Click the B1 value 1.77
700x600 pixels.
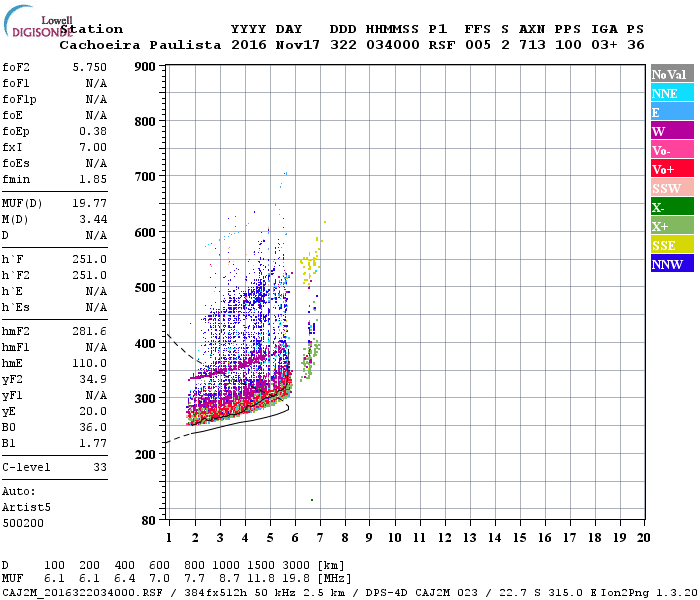coord(93,443)
